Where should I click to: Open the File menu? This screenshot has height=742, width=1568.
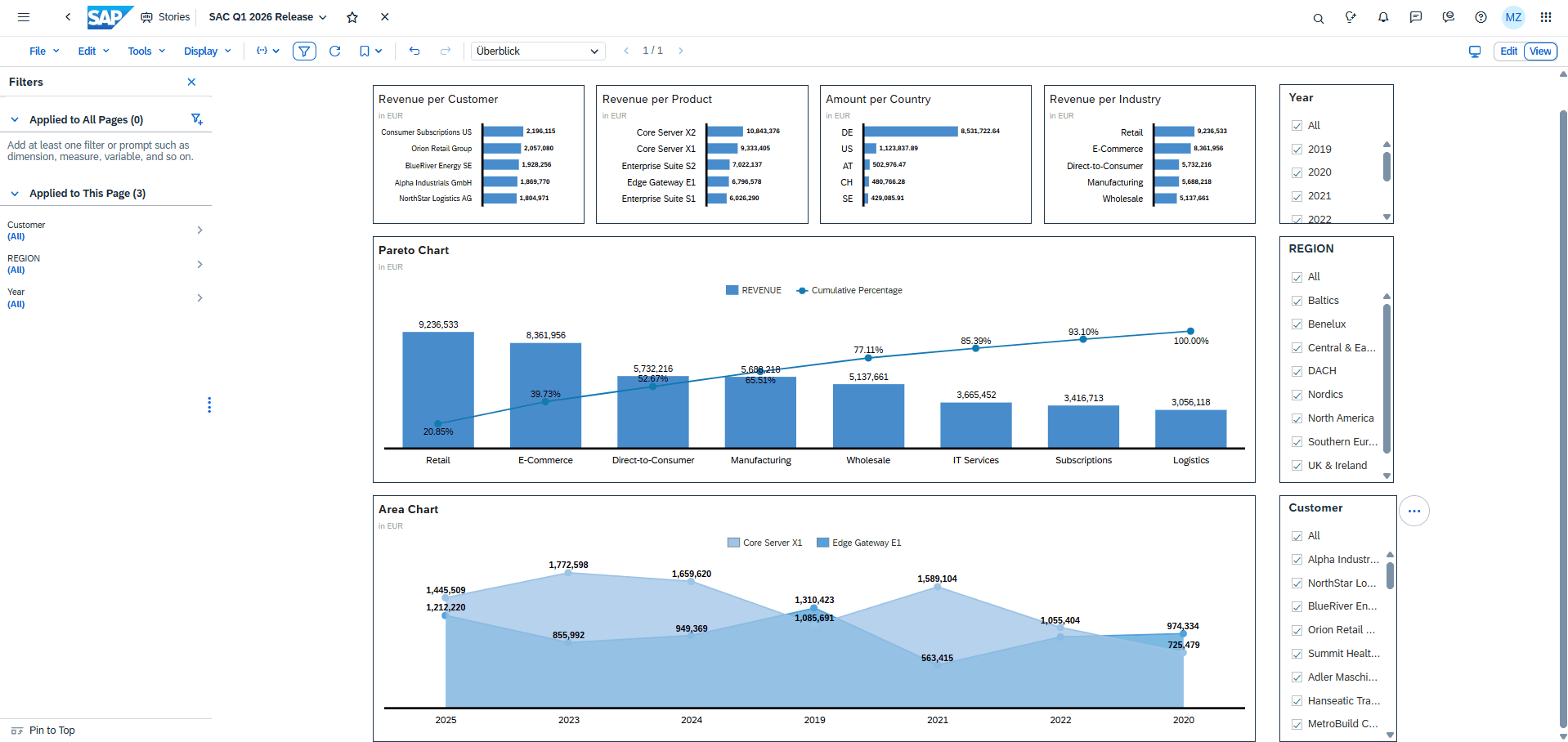44,51
